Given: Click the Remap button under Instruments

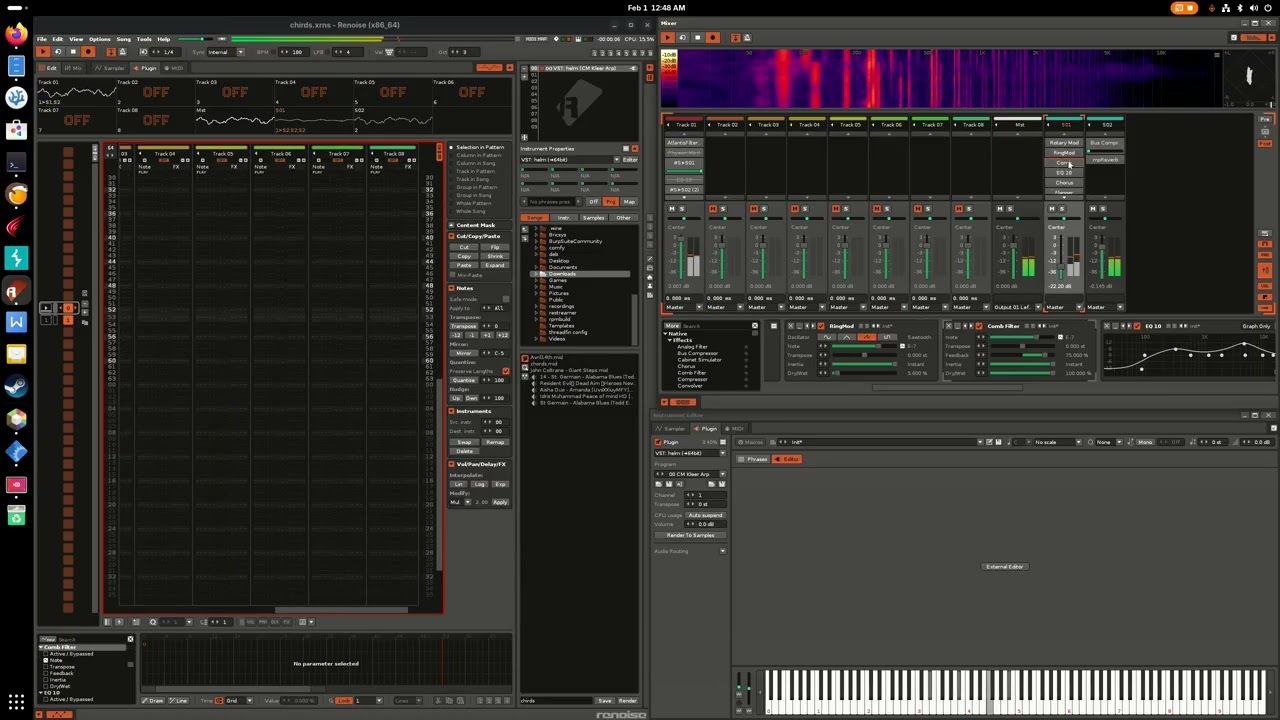Looking at the screenshot, I should click(x=495, y=442).
